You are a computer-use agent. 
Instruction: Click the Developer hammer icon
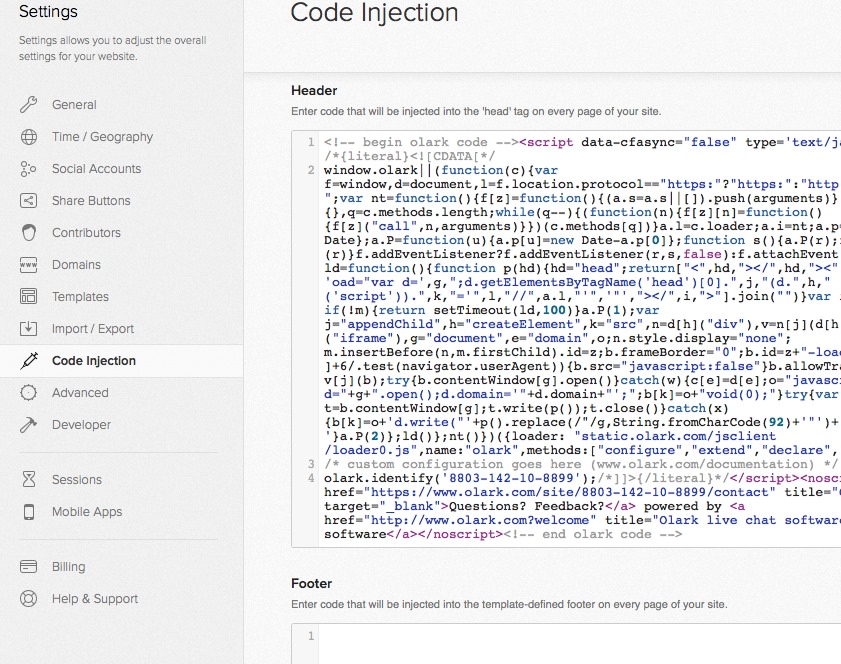click(29, 425)
